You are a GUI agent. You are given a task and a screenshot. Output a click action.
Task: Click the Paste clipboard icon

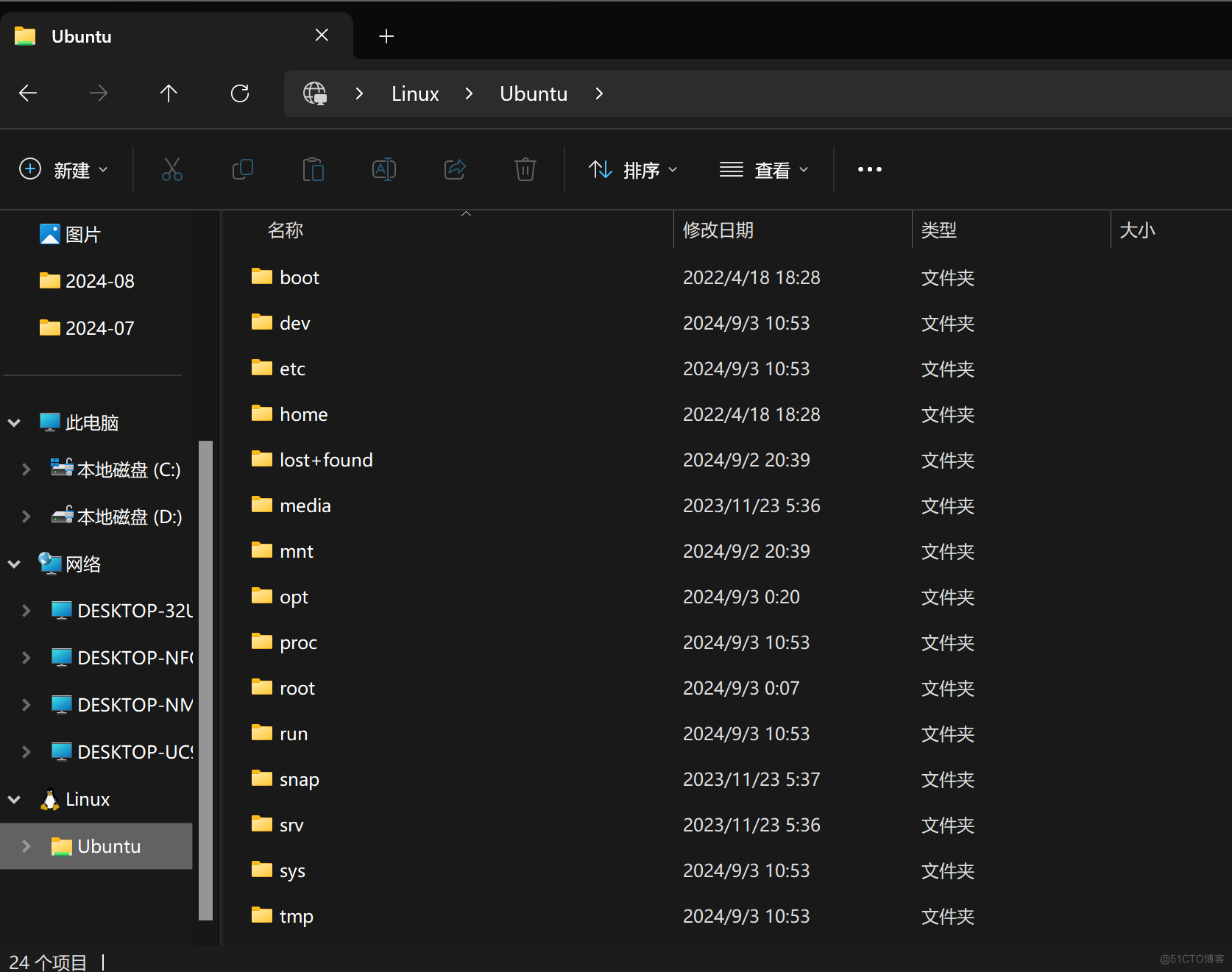[314, 170]
